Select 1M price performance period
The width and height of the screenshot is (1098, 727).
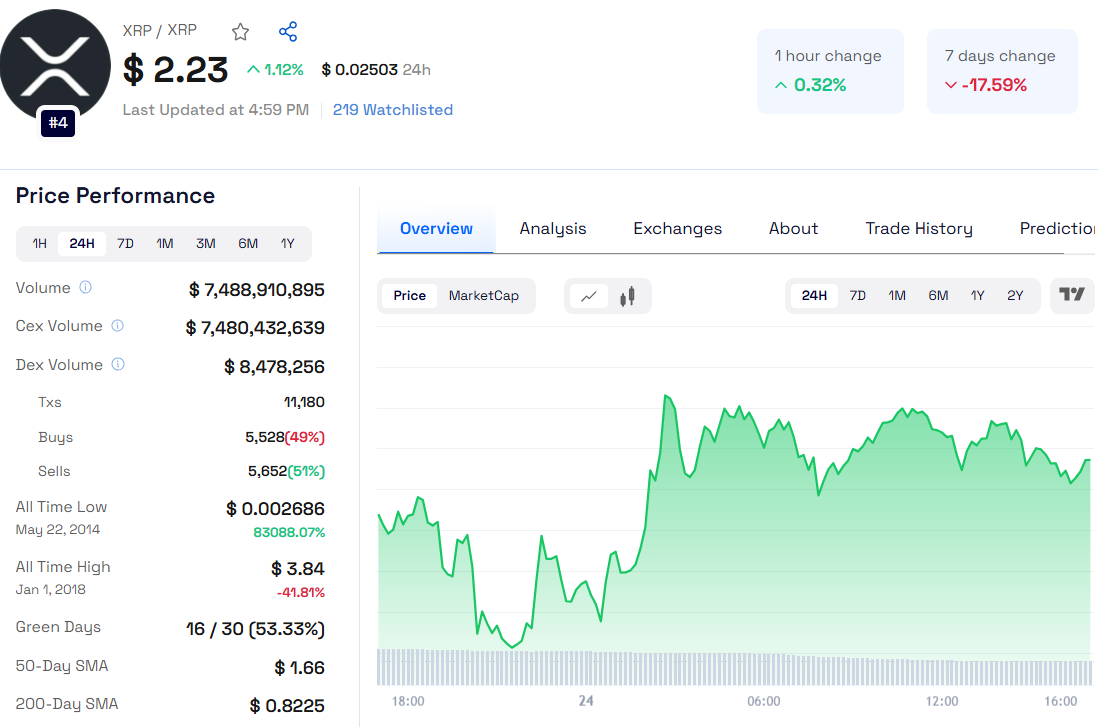pyautogui.click(x=165, y=244)
